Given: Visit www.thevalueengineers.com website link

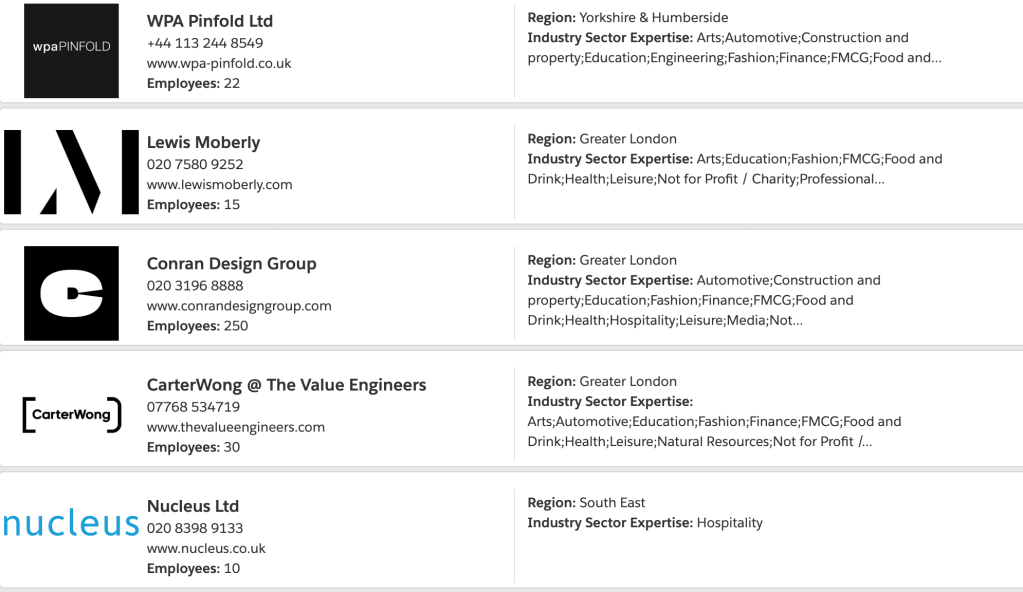Looking at the screenshot, I should (x=236, y=427).
